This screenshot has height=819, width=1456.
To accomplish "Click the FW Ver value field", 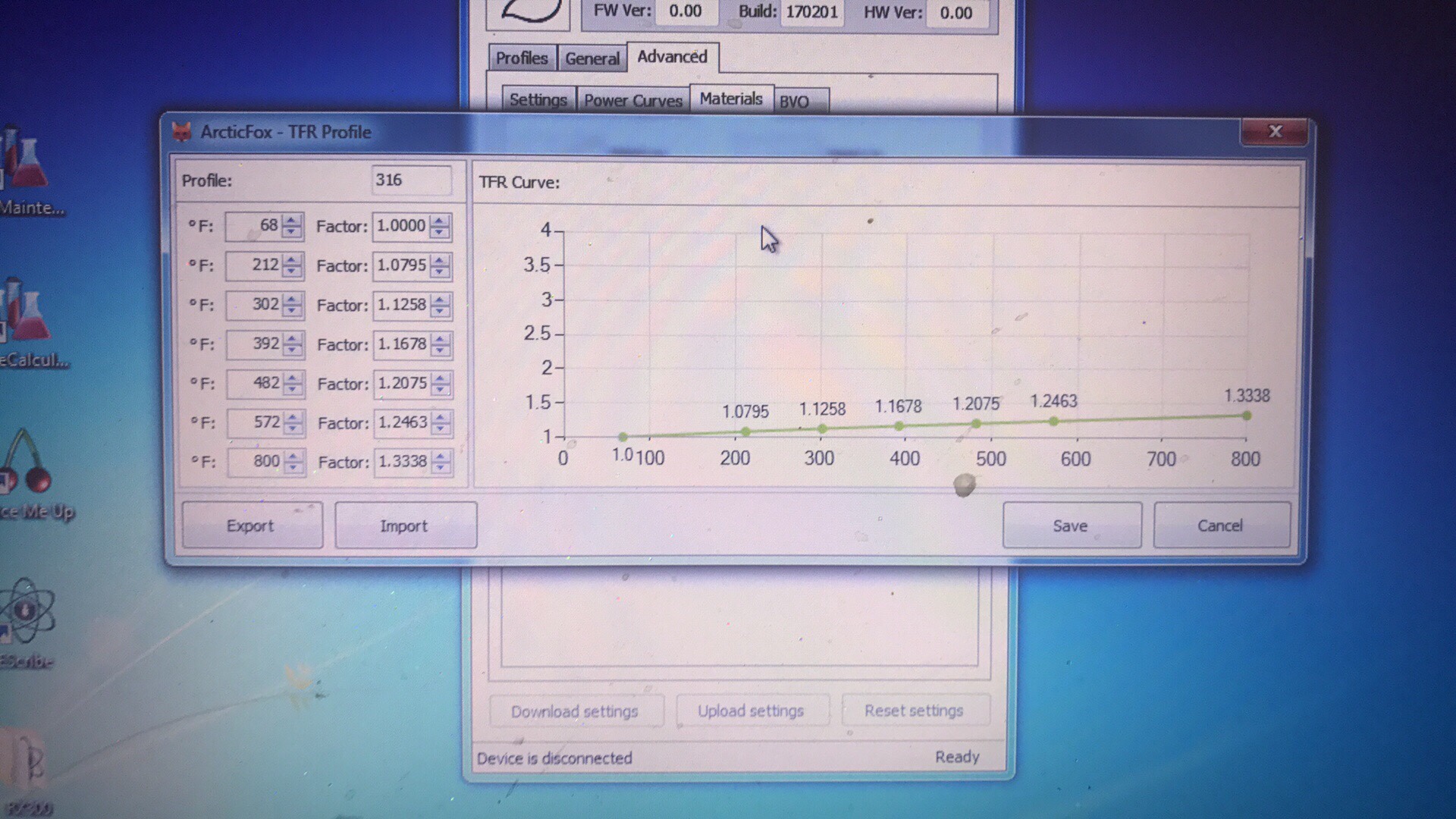I will pyautogui.click(x=686, y=11).
